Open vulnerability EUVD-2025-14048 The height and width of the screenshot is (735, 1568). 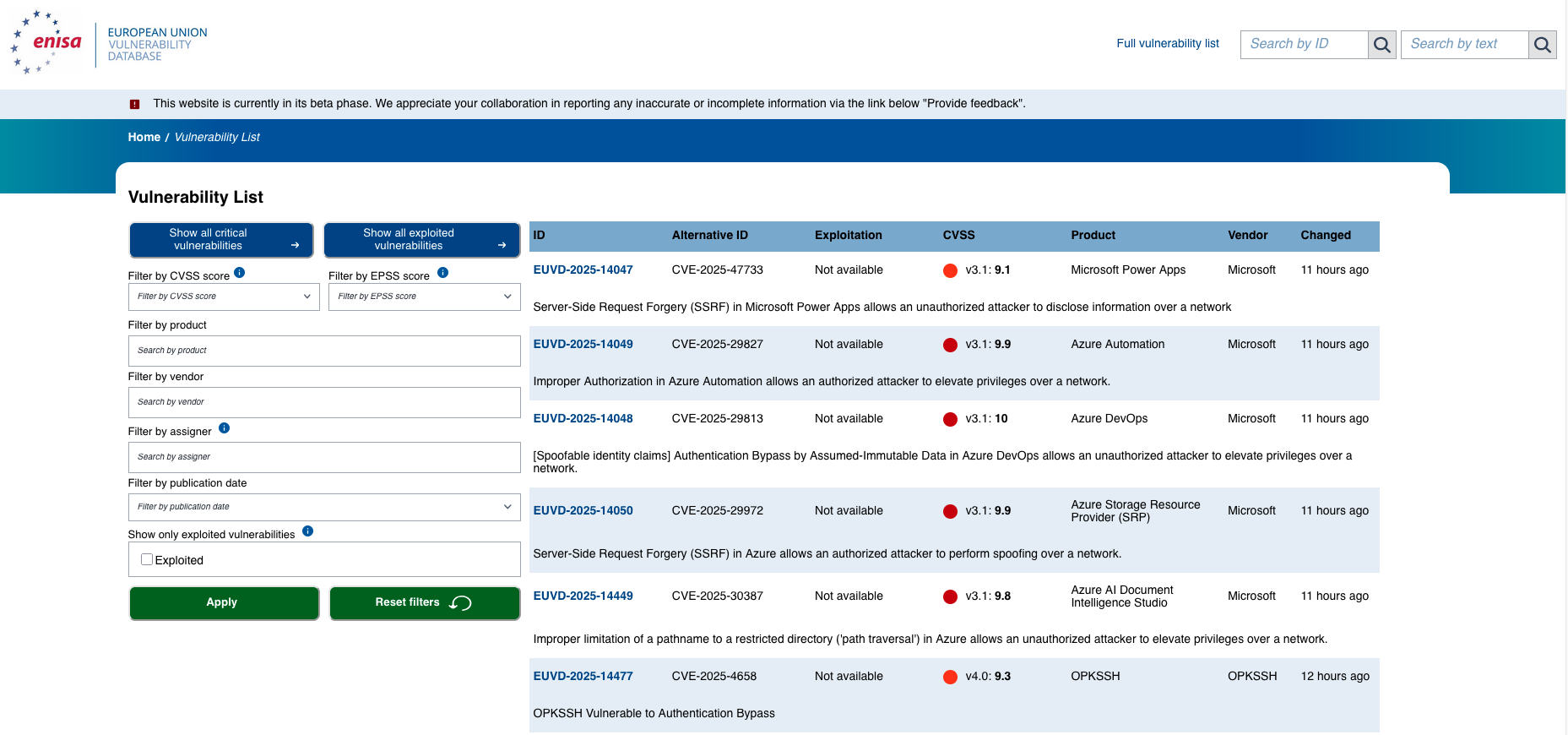coord(583,419)
